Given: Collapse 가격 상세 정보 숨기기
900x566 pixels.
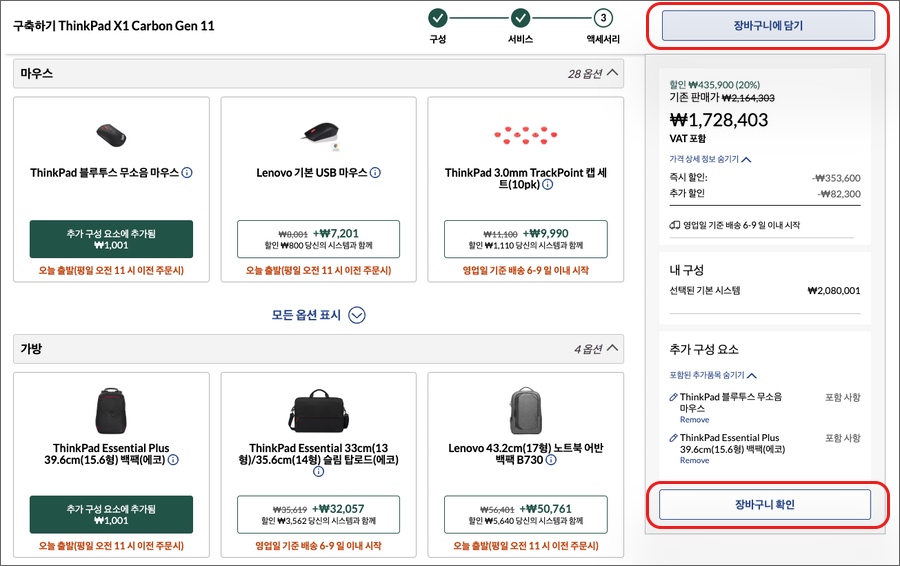Looking at the screenshot, I should click(x=710, y=159).
